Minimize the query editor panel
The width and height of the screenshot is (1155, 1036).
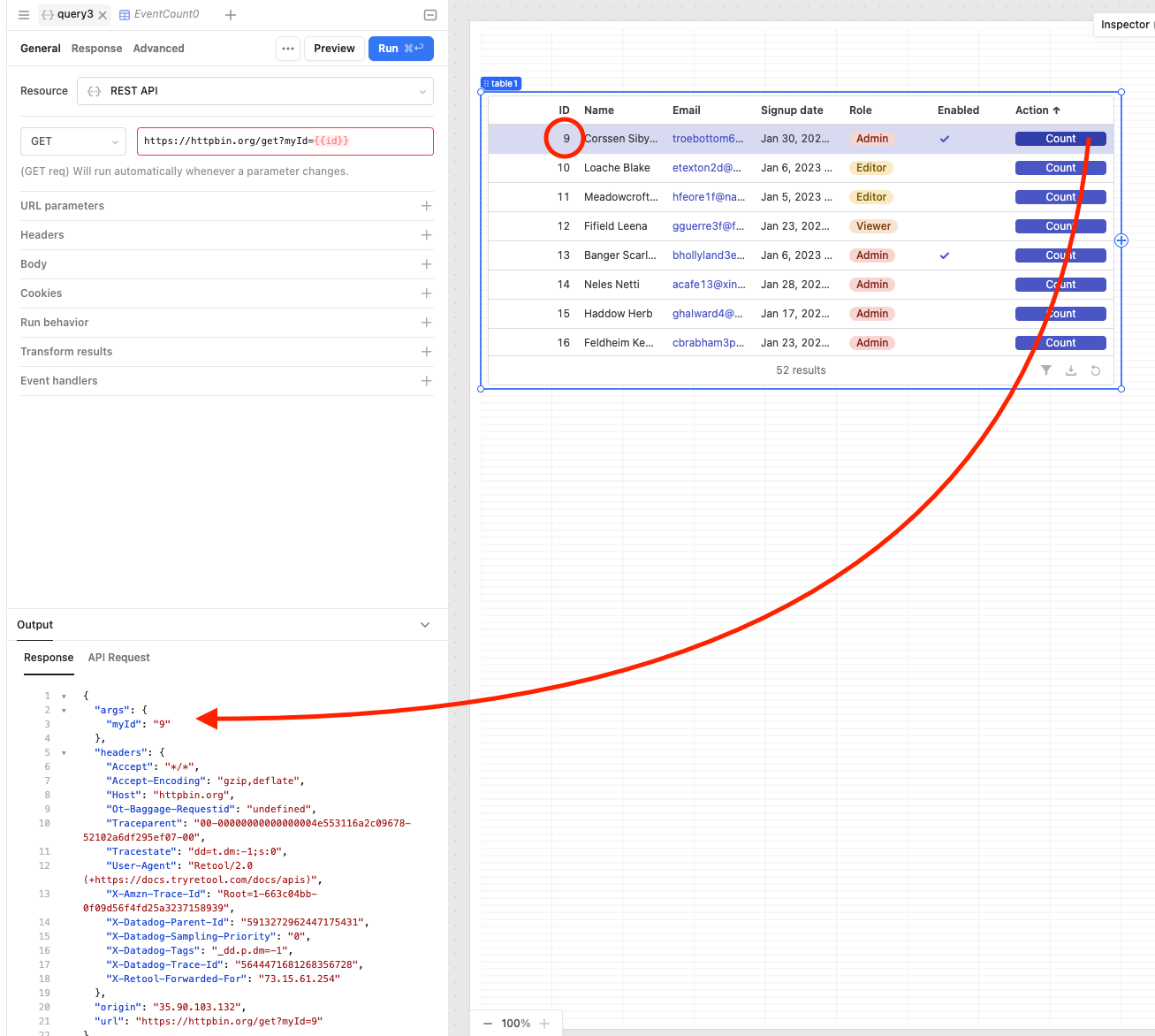[x=430, y=15]
